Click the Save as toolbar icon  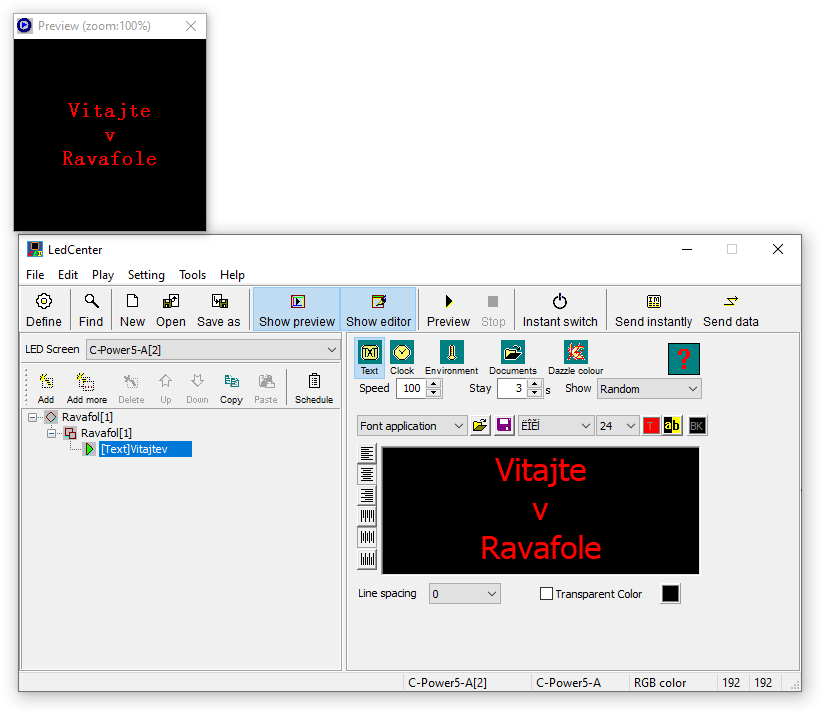[x=218, y=310]
